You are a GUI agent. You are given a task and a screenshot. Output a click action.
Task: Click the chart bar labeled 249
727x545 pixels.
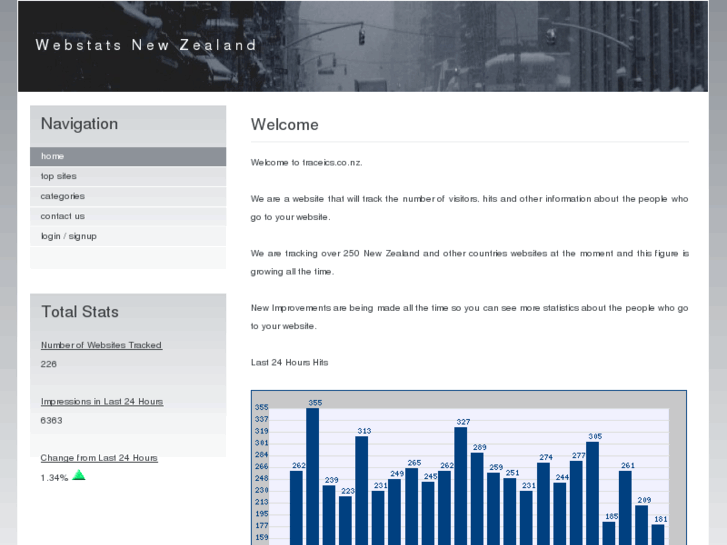click(395, 512)
